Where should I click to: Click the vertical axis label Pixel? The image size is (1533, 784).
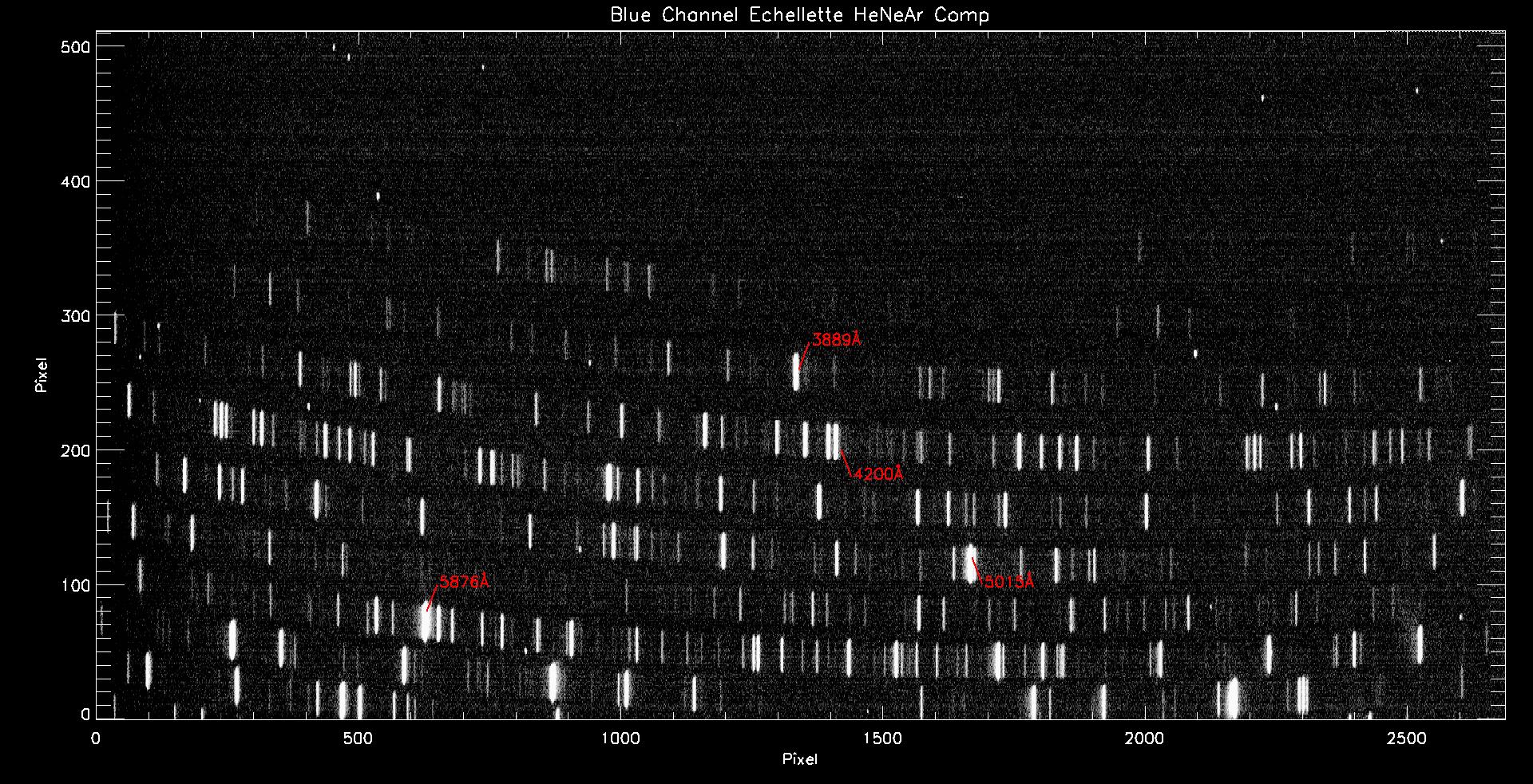42,375
